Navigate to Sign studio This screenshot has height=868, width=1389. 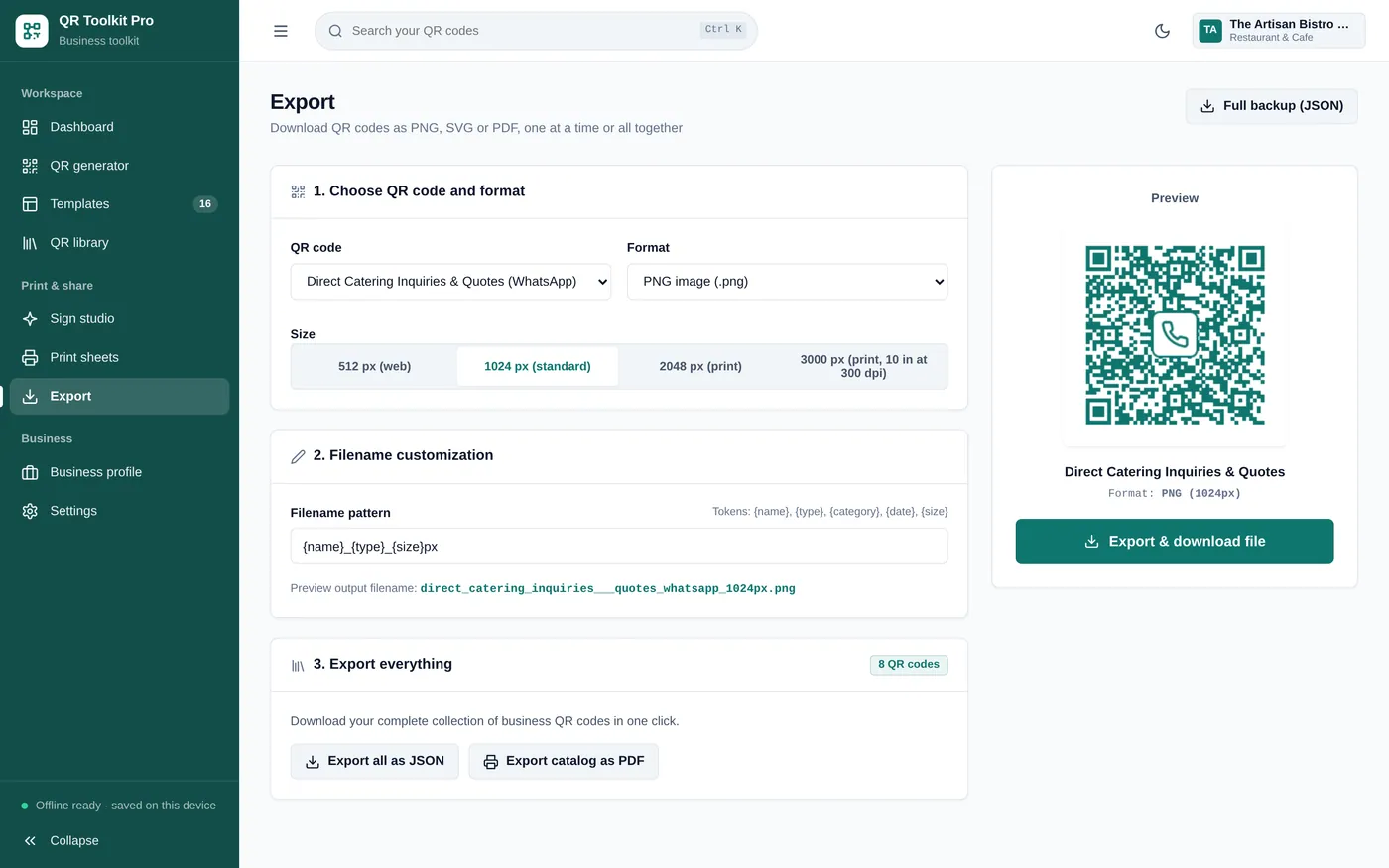pos(119,319)
